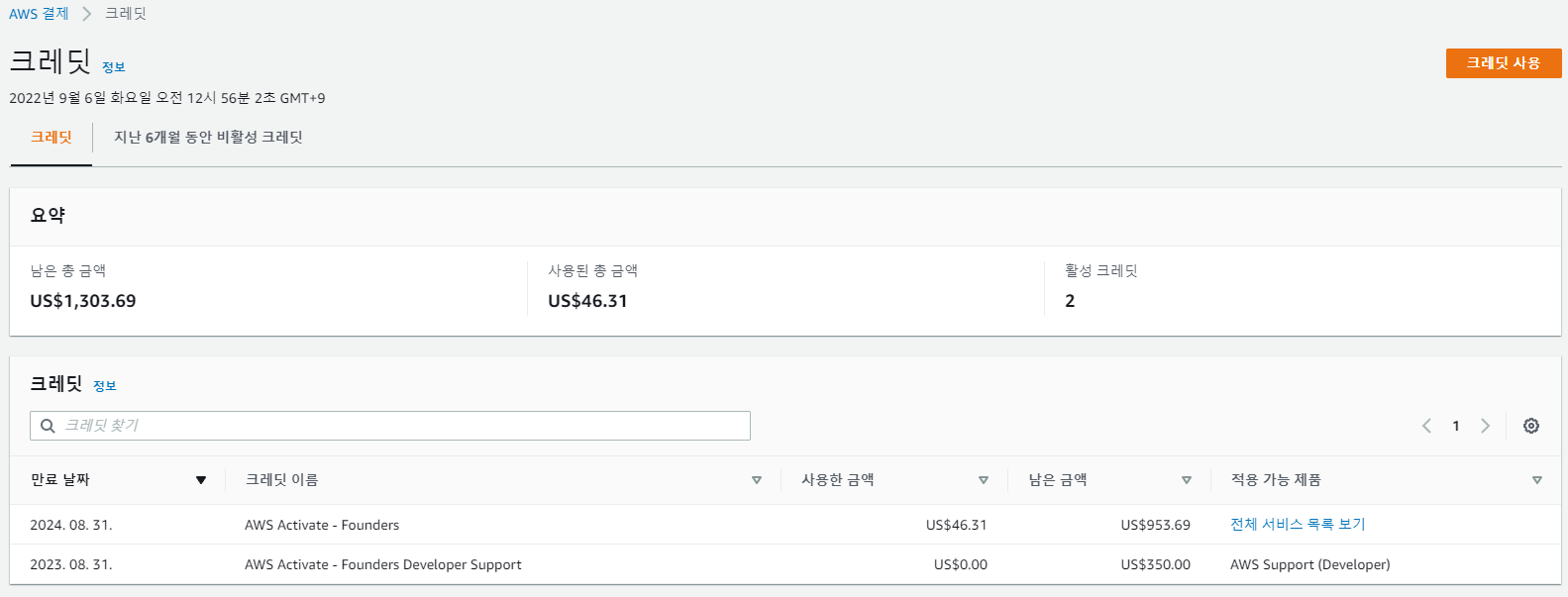Viewport: 1568px width, 597px height.
Task: Open table preferences gear icon
Action: click(x=1530, y=426)
